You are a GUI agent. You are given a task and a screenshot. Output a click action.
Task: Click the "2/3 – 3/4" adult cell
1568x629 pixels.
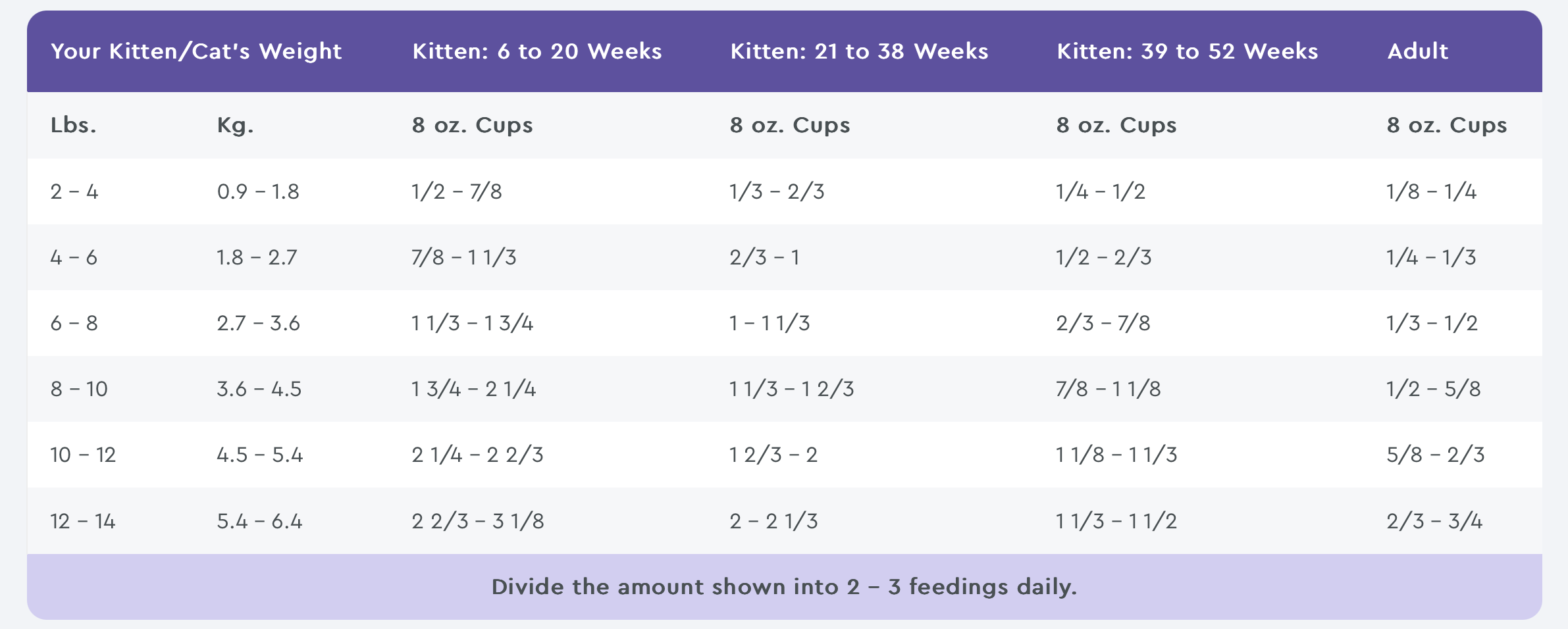[1434, 521]
